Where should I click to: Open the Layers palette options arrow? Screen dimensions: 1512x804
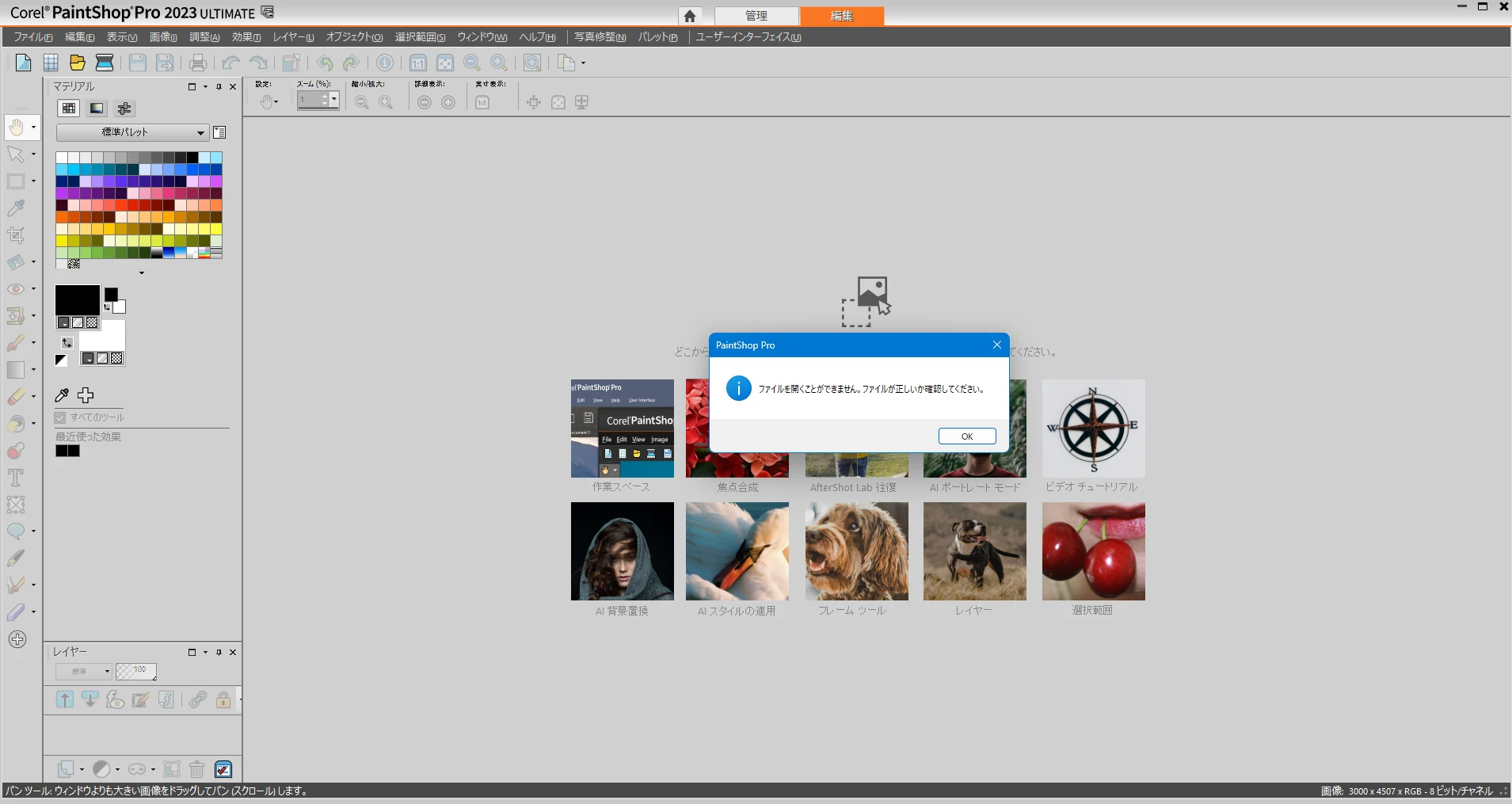click(x=205, y=653)
